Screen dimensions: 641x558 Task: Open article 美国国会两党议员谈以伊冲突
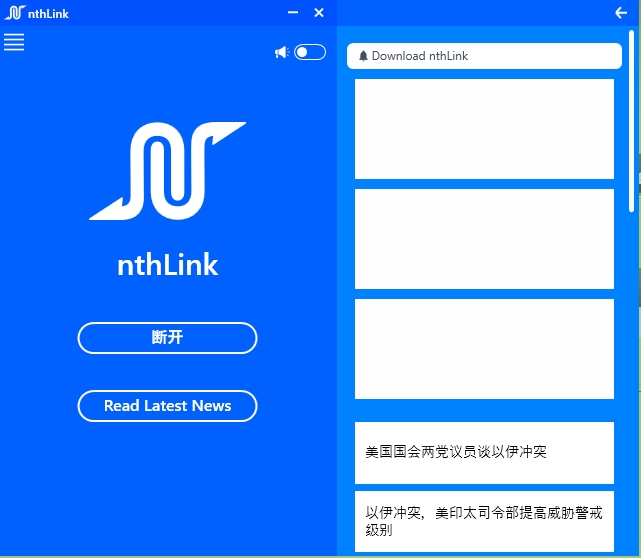[x=484, y=452]
